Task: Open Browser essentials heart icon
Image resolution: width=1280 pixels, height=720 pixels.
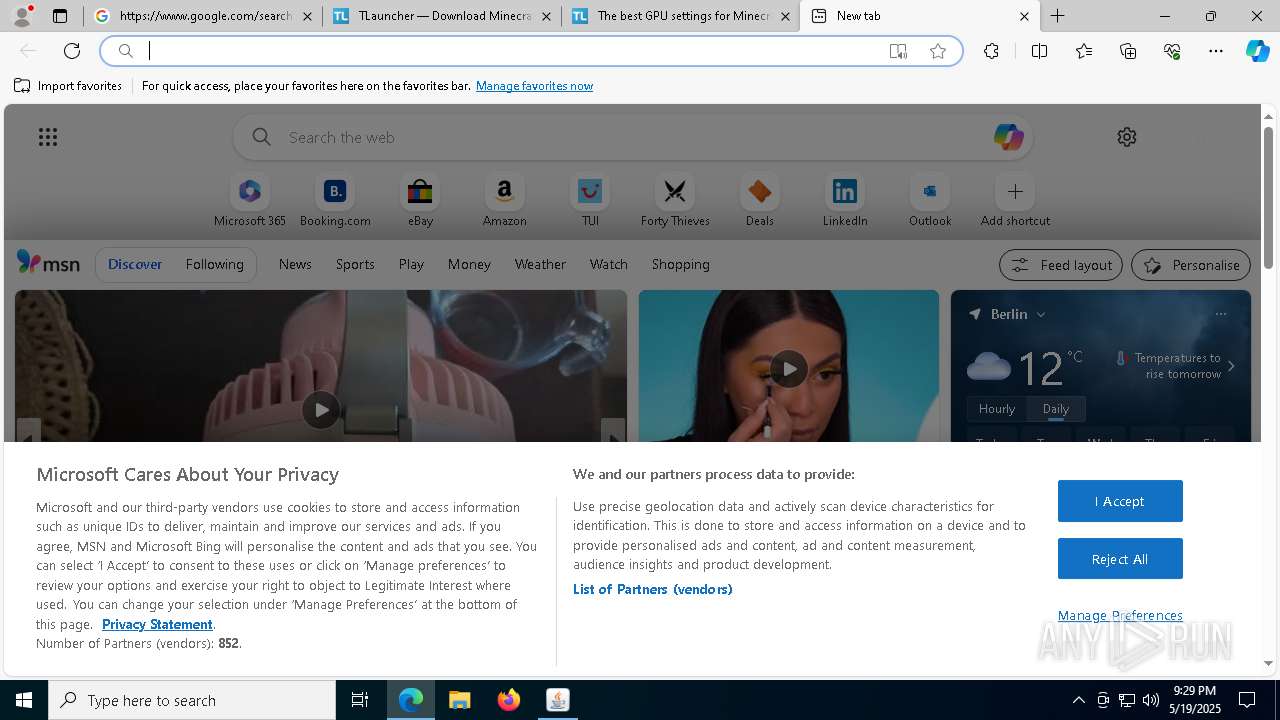Action: tap(1172, 51)
